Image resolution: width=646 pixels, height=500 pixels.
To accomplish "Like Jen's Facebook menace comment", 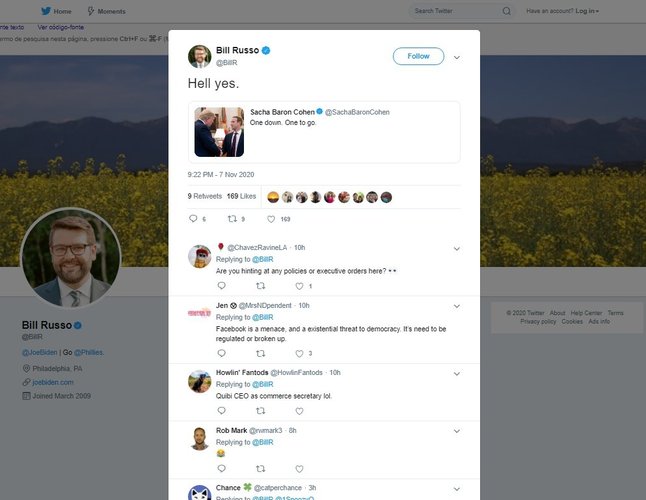I will (x=299, y=353).
